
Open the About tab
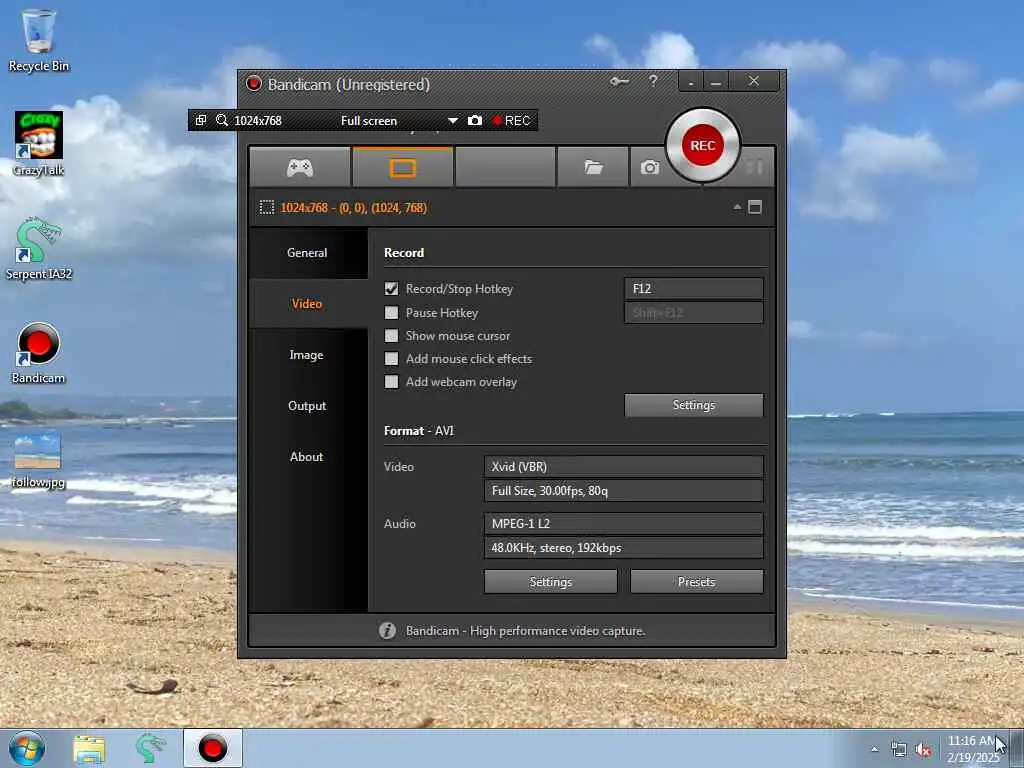click(307, 456)
